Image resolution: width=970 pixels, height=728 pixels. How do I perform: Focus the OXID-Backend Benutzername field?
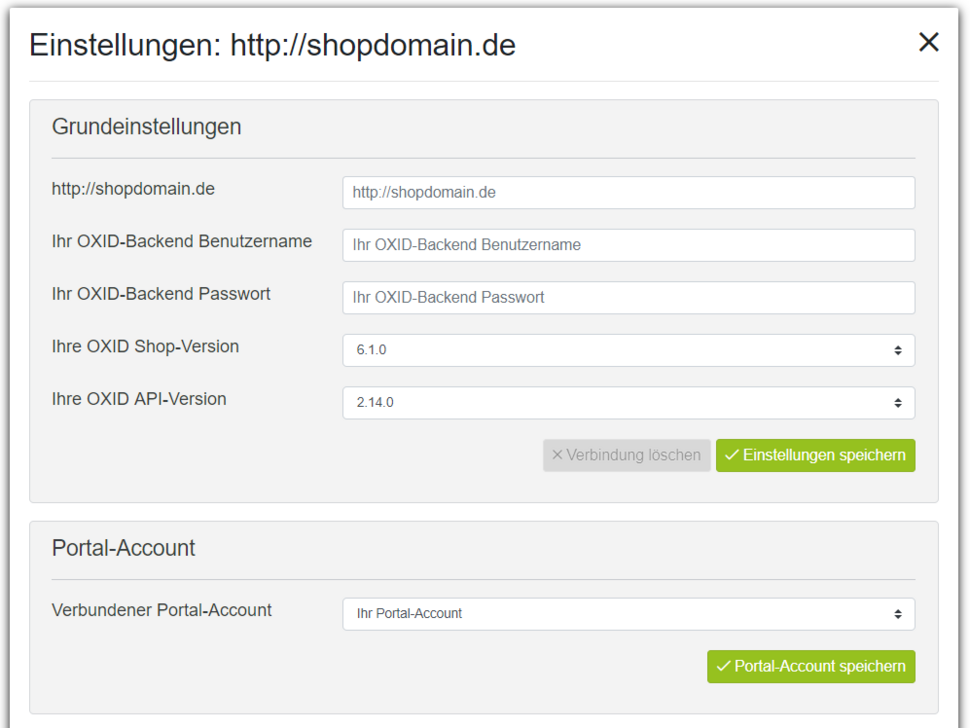[x=629, y=245]
